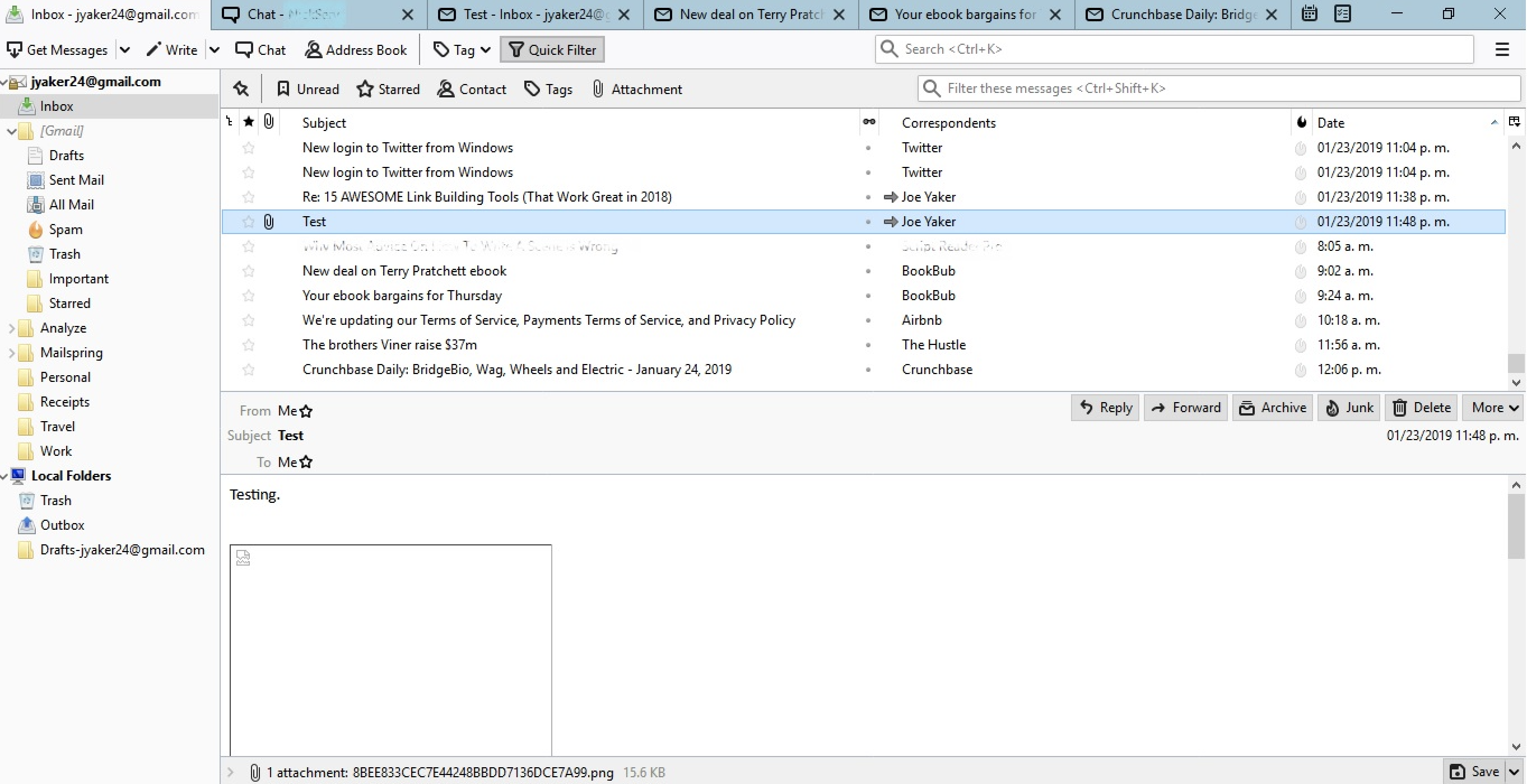Viewport: 1527px width, 784px height.
Task: Toggle the star on Re: 15 AWESOME Link Building email
Action: click(248, 196)
